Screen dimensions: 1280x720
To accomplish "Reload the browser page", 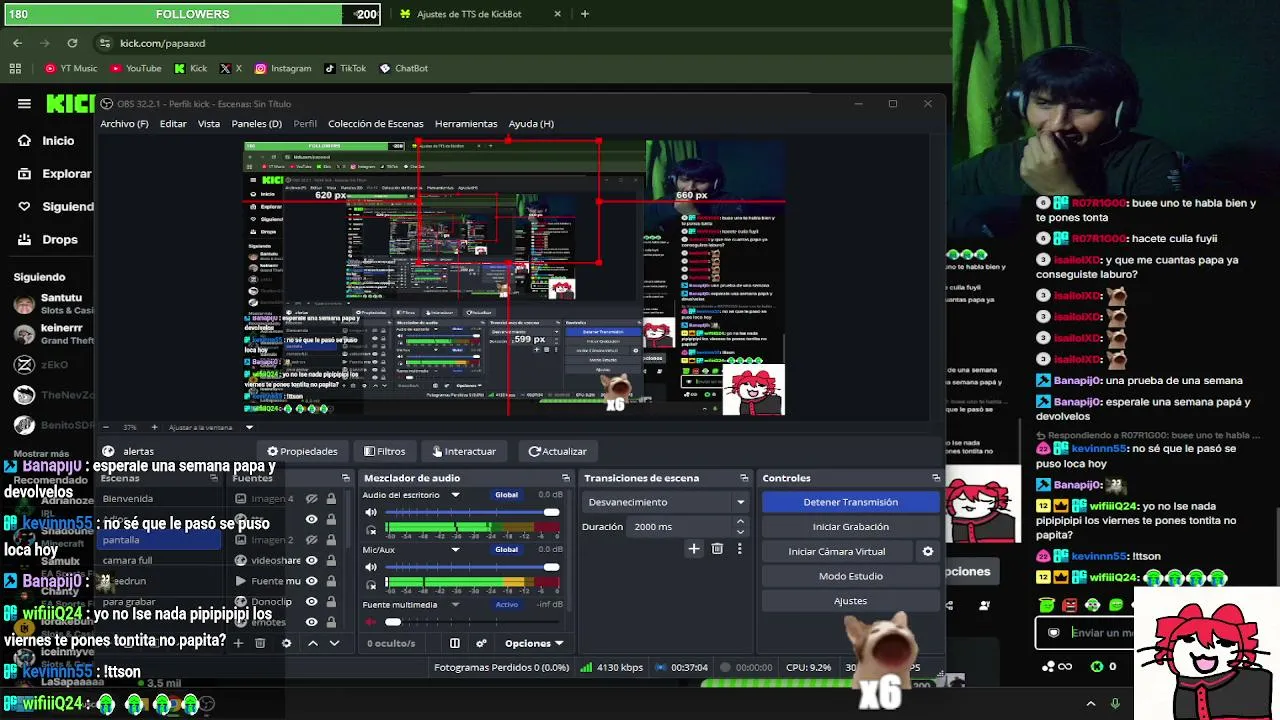I will coord(72,43).
